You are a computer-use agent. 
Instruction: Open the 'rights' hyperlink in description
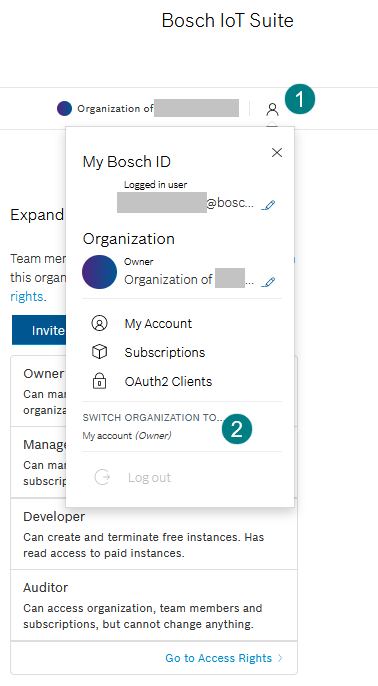tap(26, 297)
